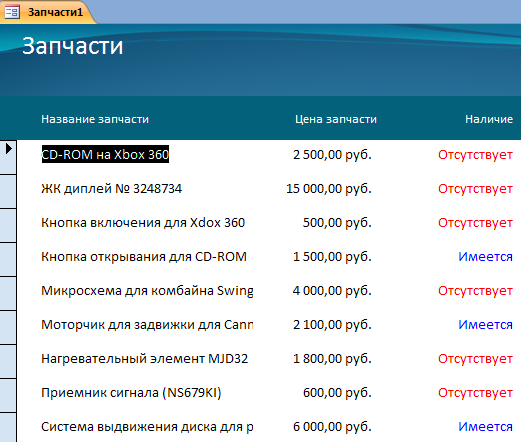Click 'Имеется' in the Система выдвижения row
Screen dimensions: 521x442
point(485,427)
